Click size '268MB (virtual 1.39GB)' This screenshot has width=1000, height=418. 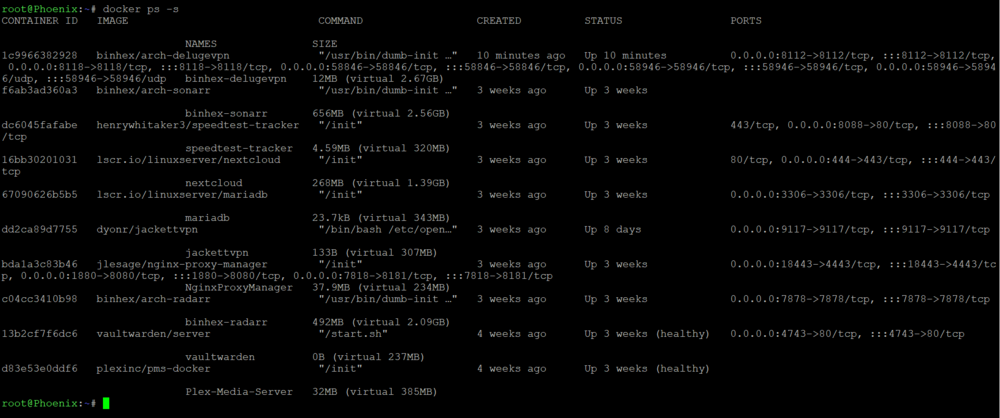[381, 183]
